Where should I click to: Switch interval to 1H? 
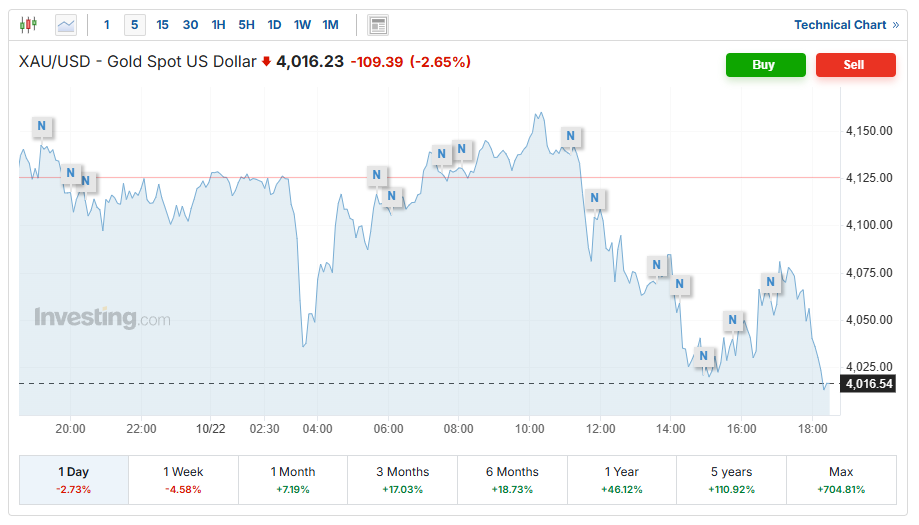coord(218,25)
